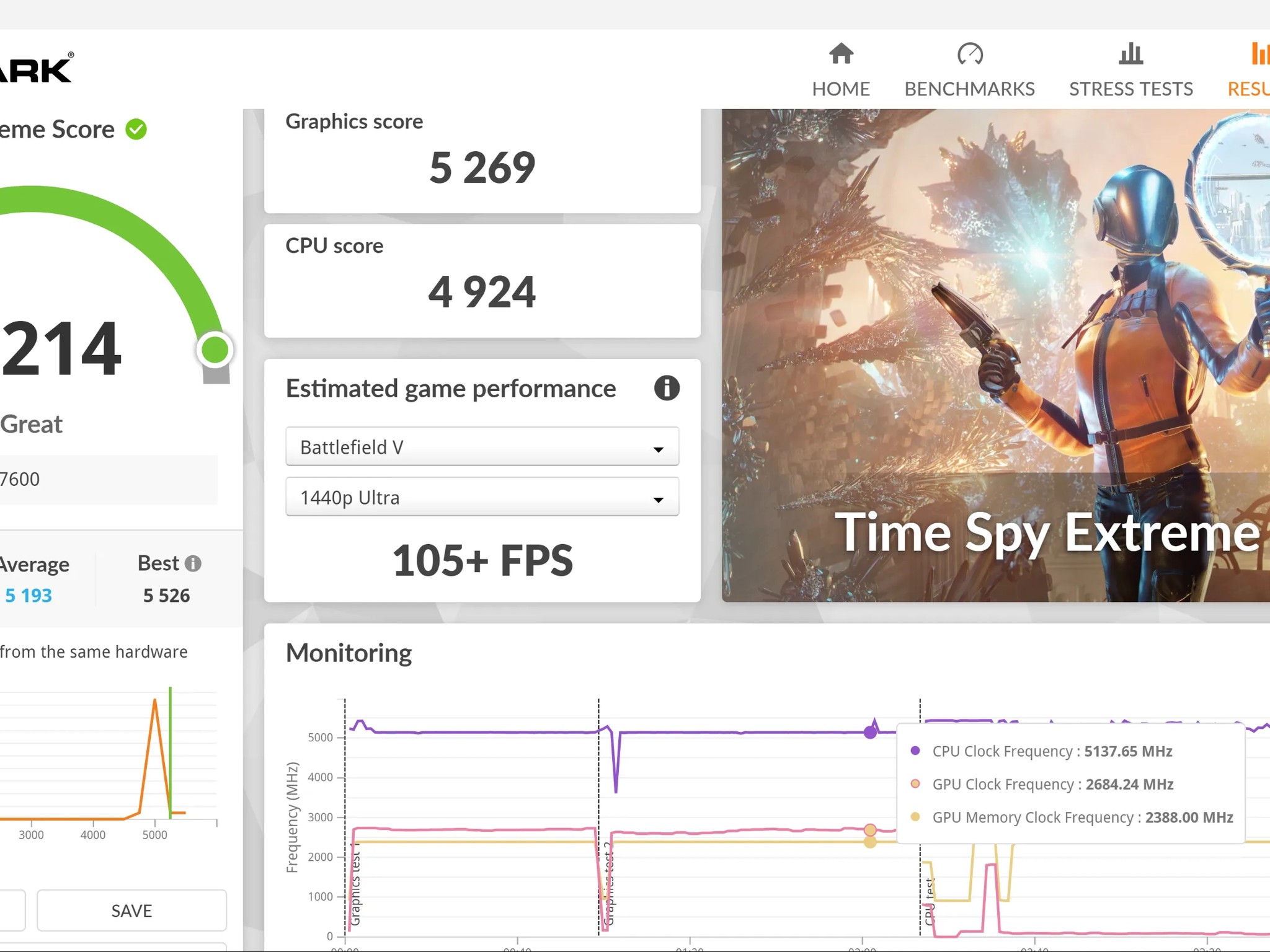
Task: Click the GPU Memory Clock 2388.00 MHz text
Action: 1083,817
